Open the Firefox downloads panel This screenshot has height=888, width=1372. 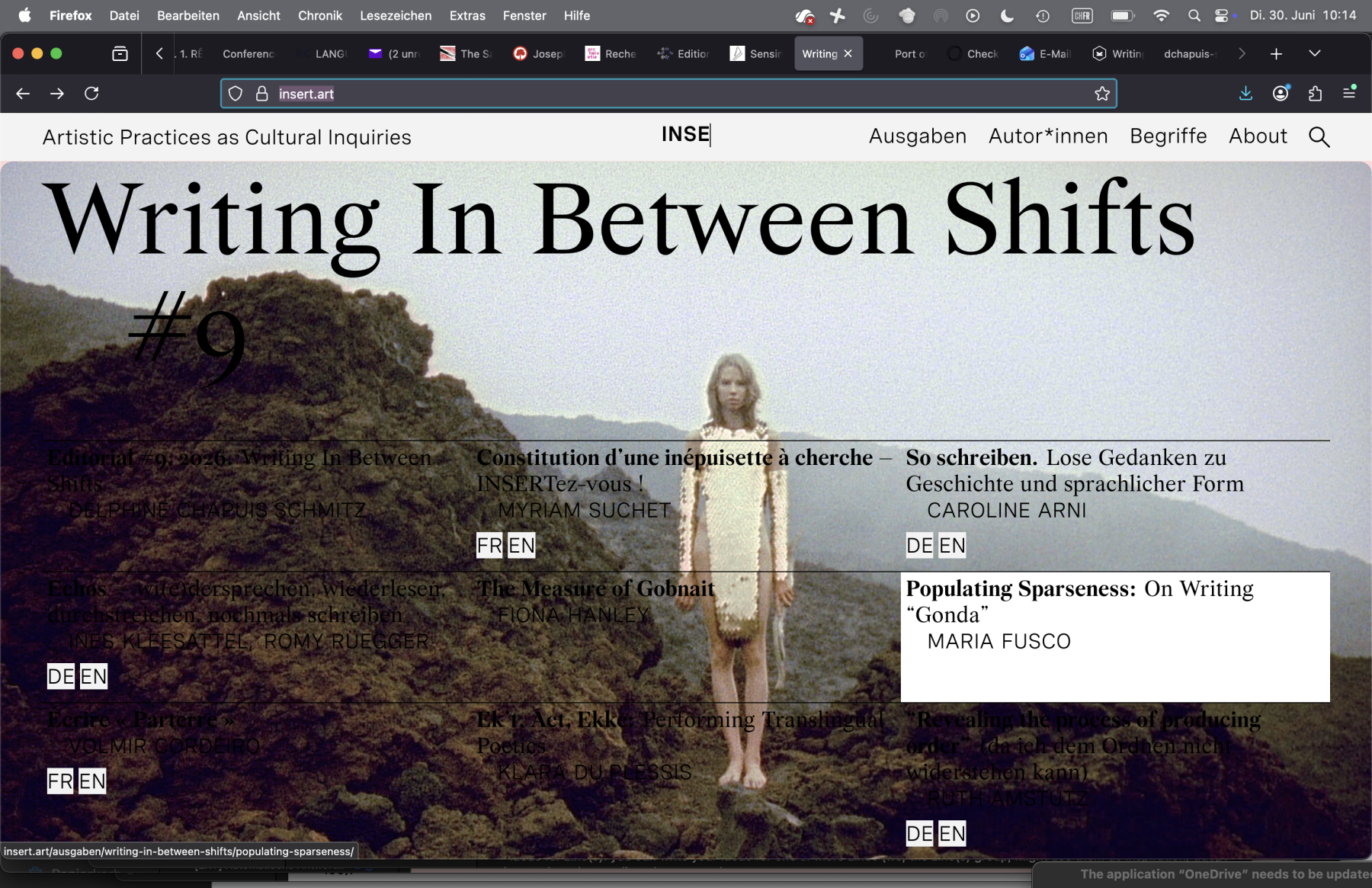coord(1245,94)
